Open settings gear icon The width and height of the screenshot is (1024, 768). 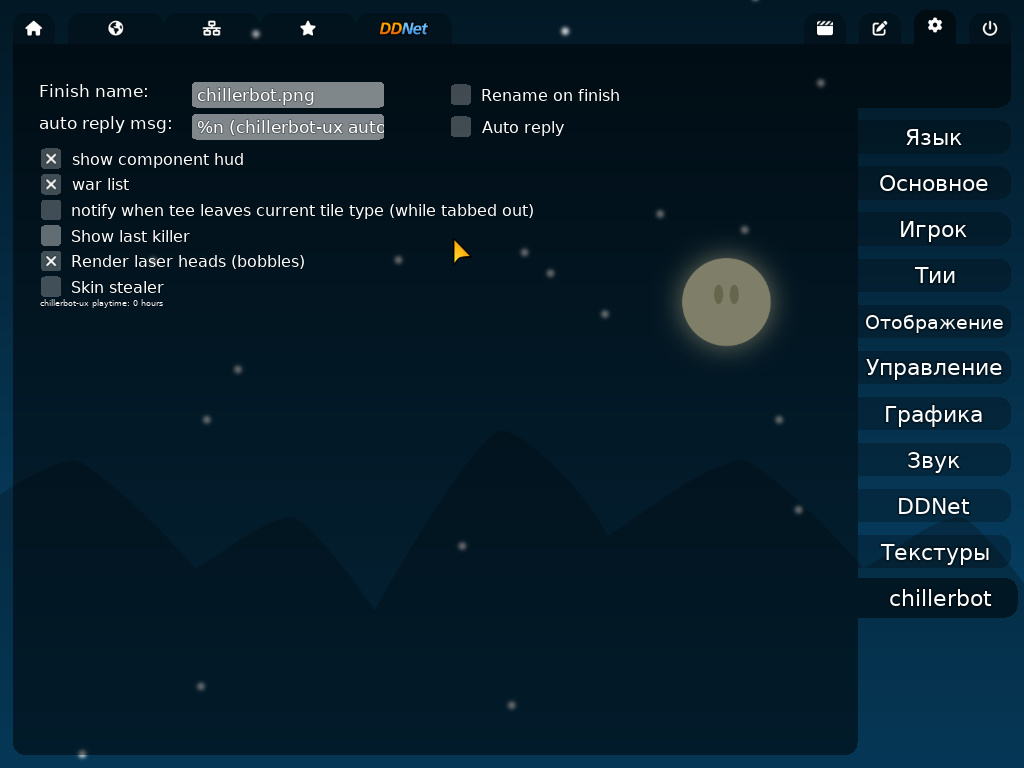coord(935,26)
